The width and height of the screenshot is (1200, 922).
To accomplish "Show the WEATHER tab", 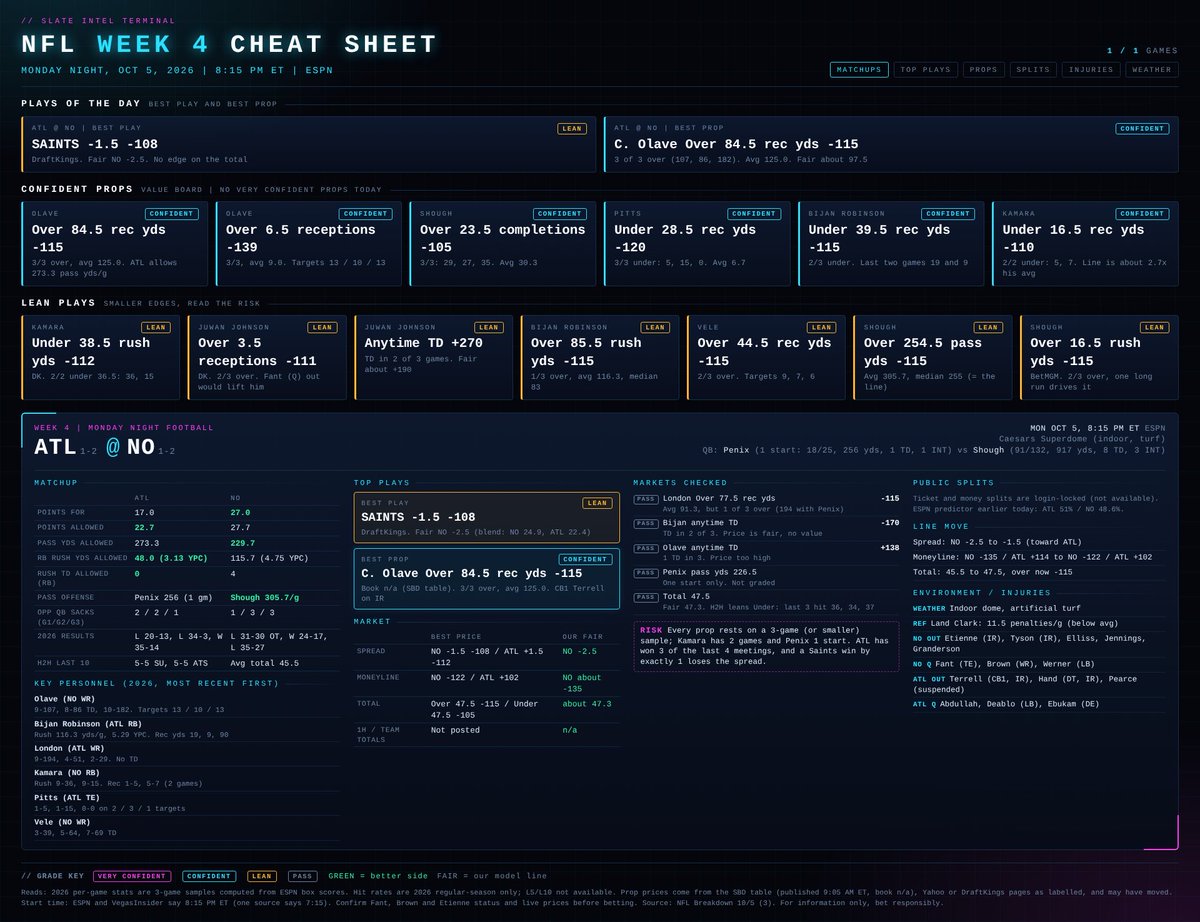I will click(x=1151, y=70).
